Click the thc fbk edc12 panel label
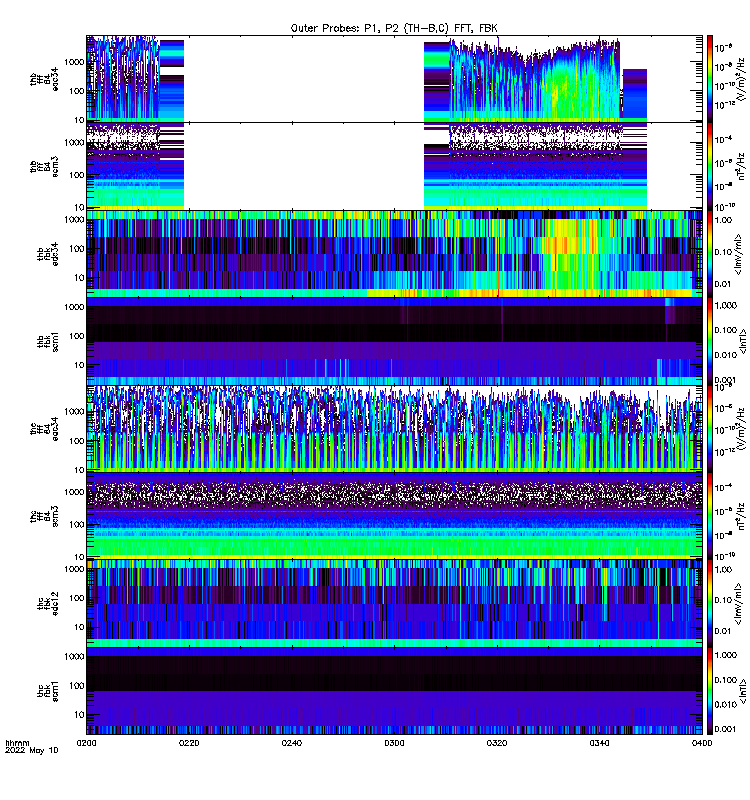750x800 pixels. coord(47,604)
